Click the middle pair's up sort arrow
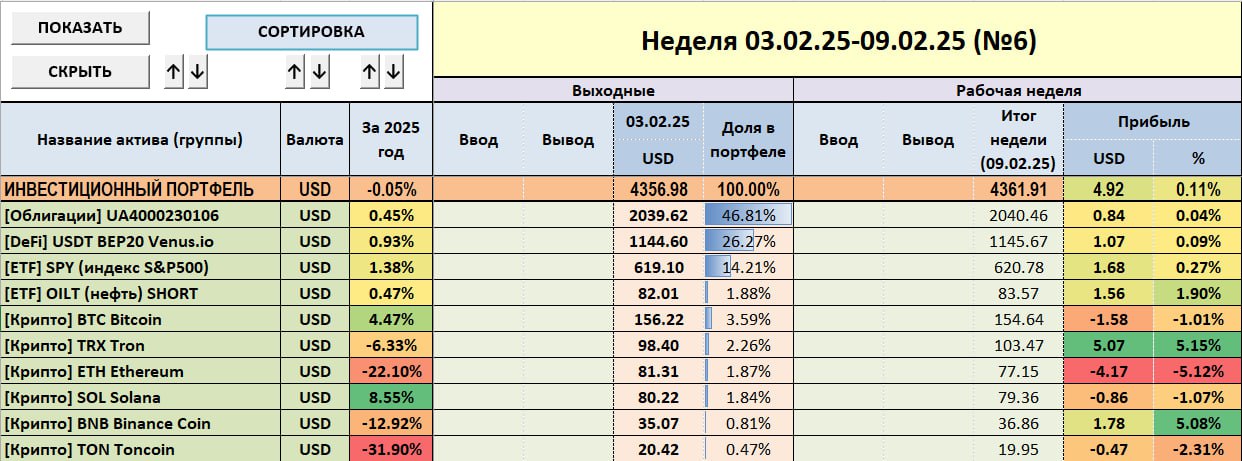The image size is (1242, 461). (294, 72)
